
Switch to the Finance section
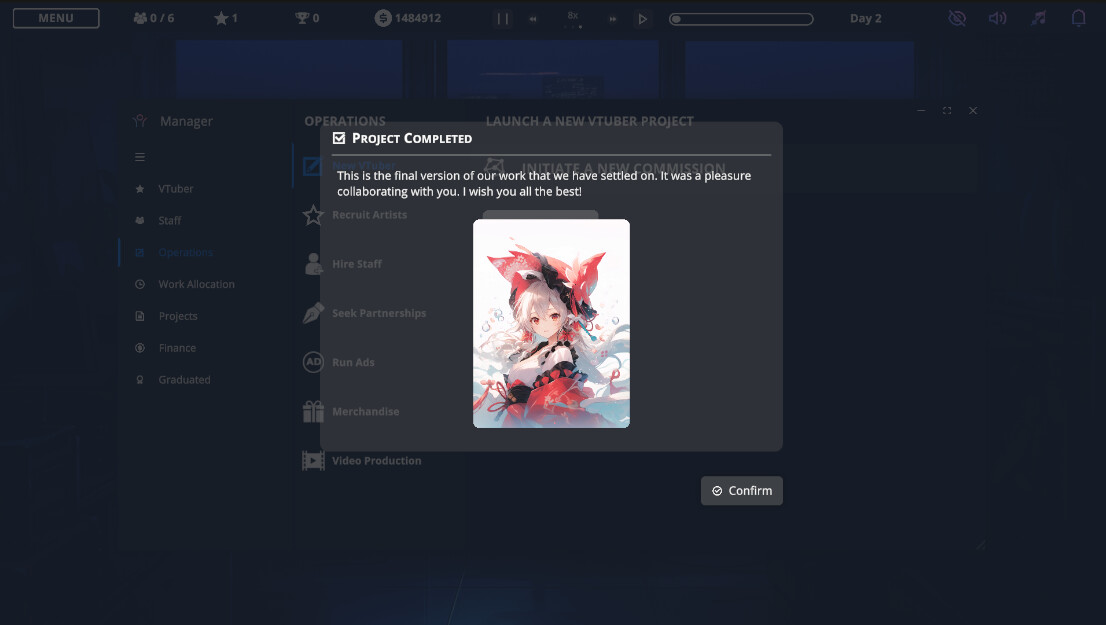[178, 347]
